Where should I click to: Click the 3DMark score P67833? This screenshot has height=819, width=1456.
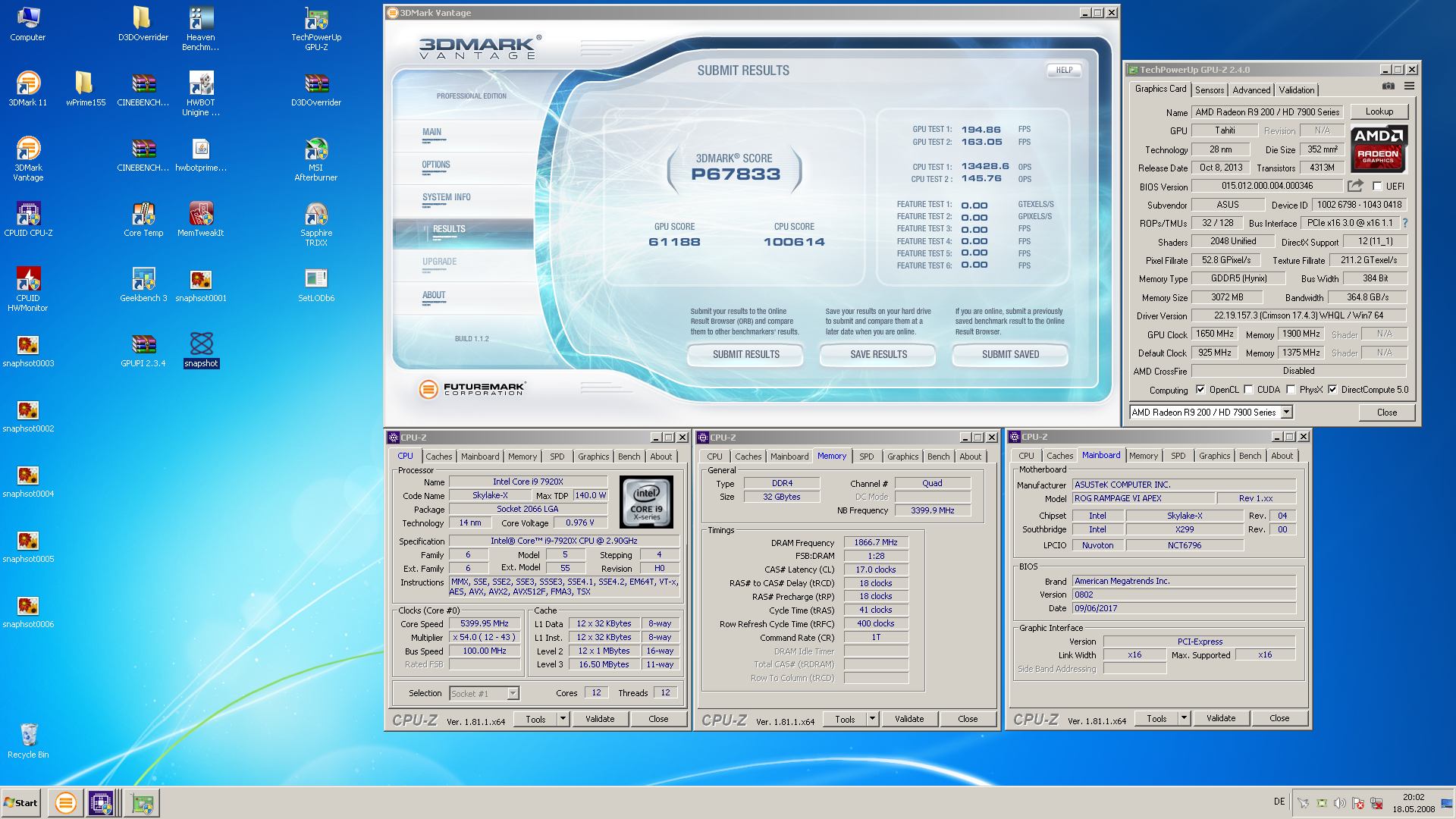(x=736, y=174)
